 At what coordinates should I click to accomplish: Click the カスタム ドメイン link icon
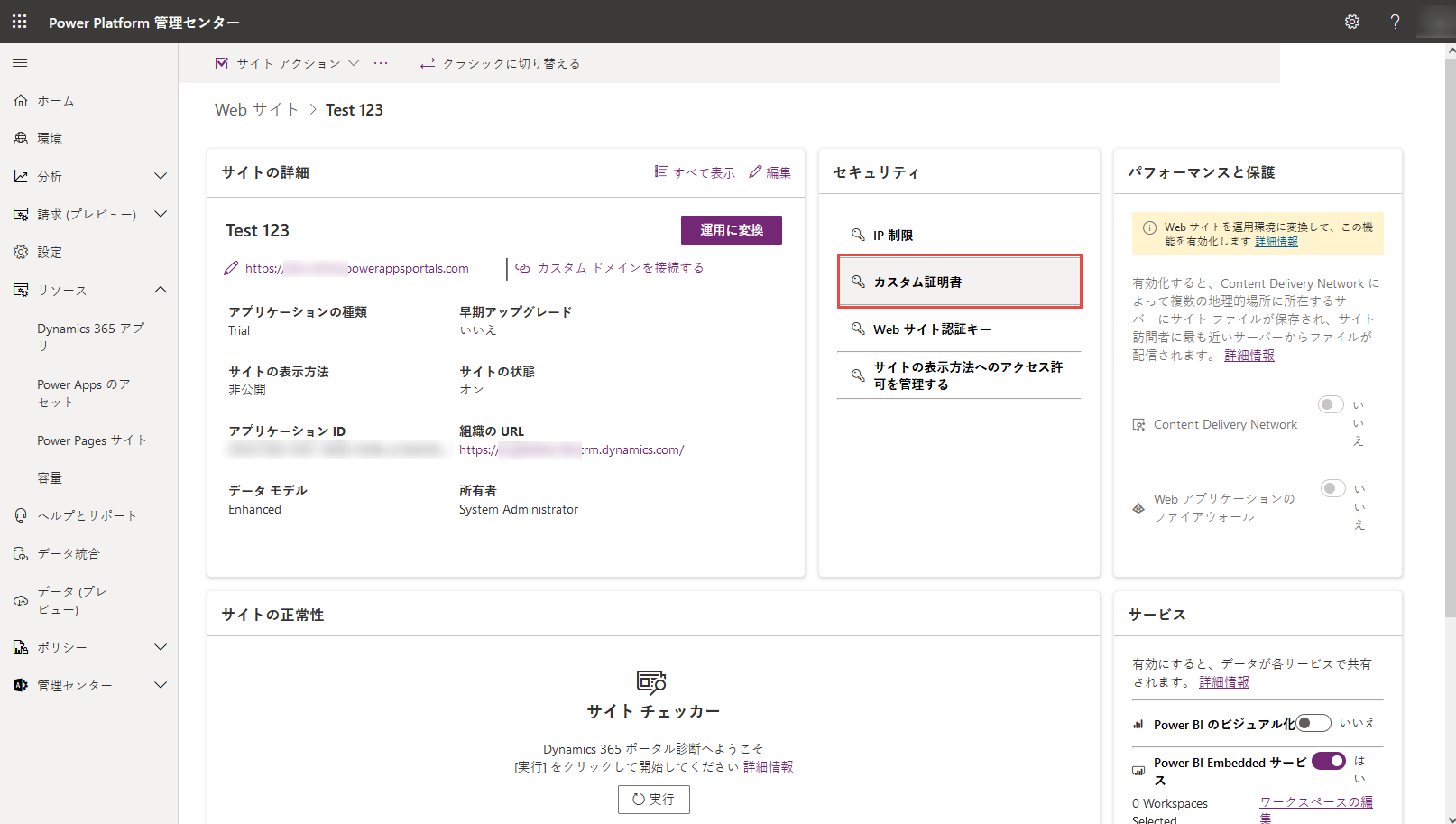coord(522,268)
